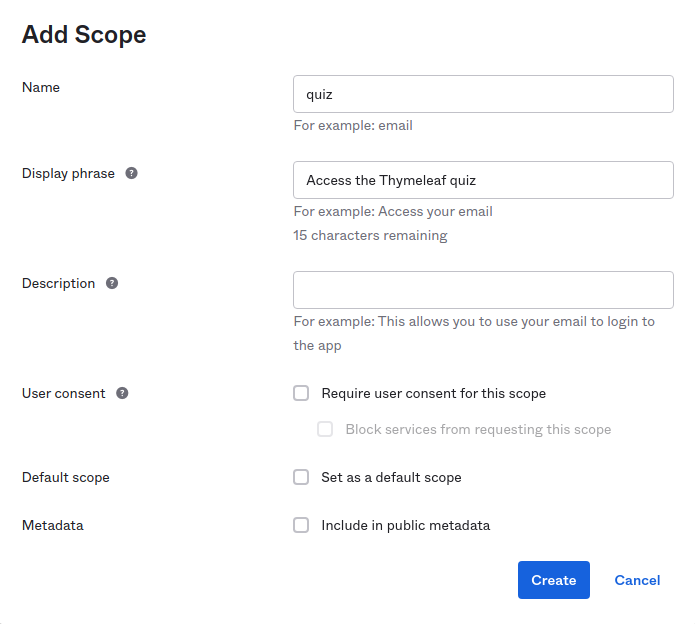Select the User consent label text

coord(63,393)
